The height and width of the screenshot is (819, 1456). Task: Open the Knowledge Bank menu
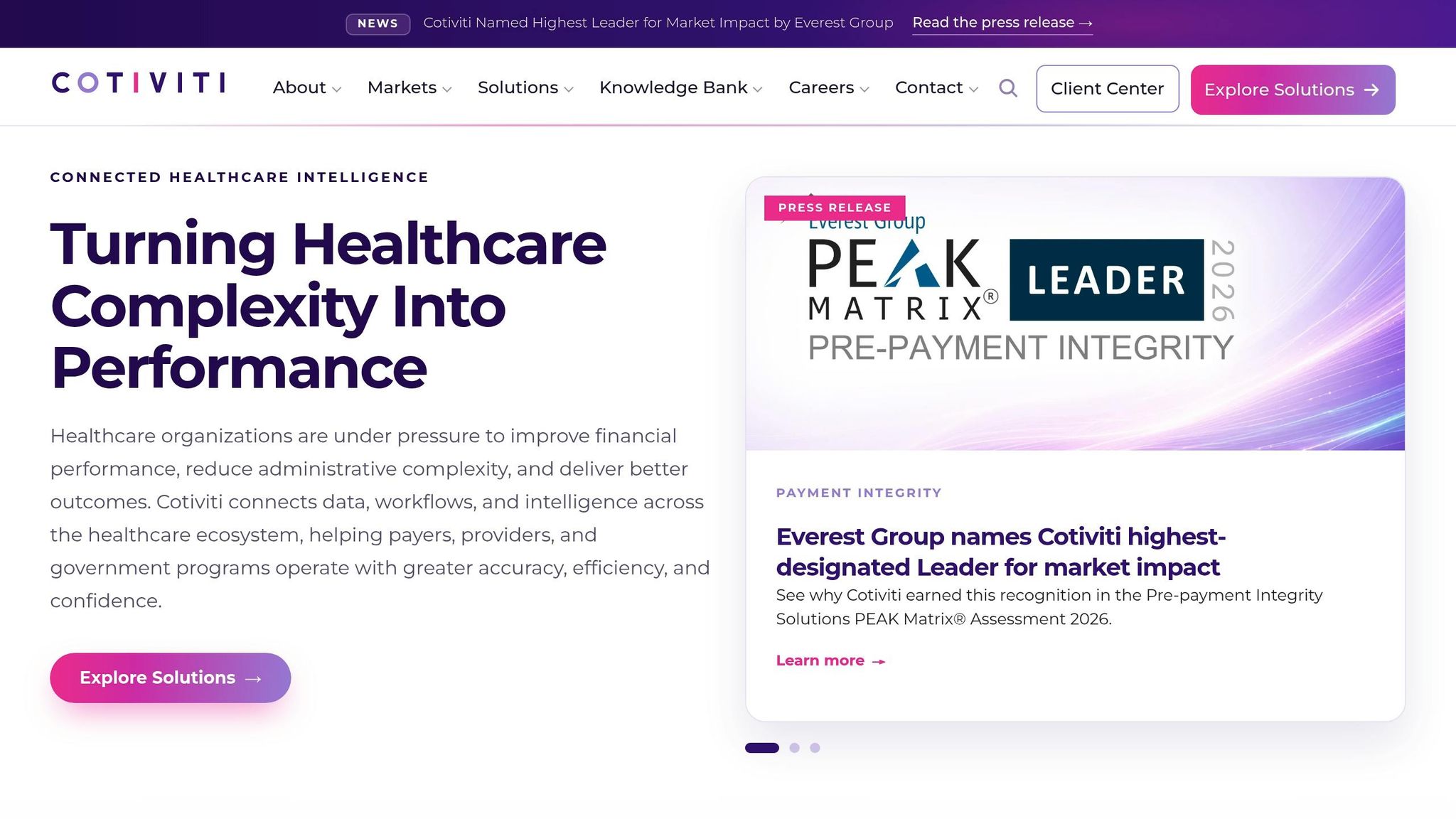(681, 87)
